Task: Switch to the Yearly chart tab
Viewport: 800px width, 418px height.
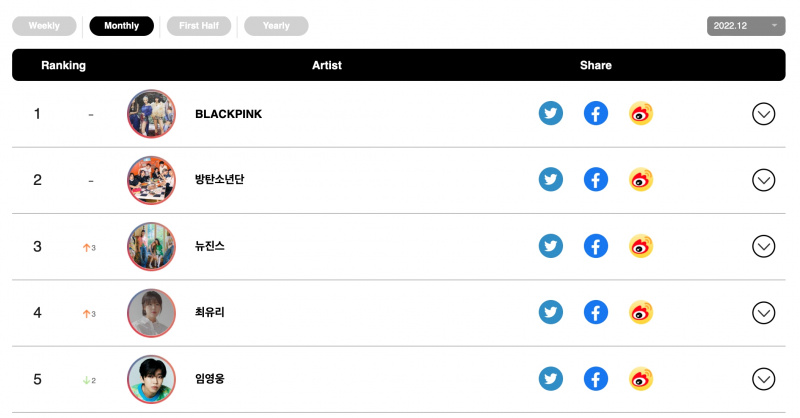Action: tap(276, 26)
